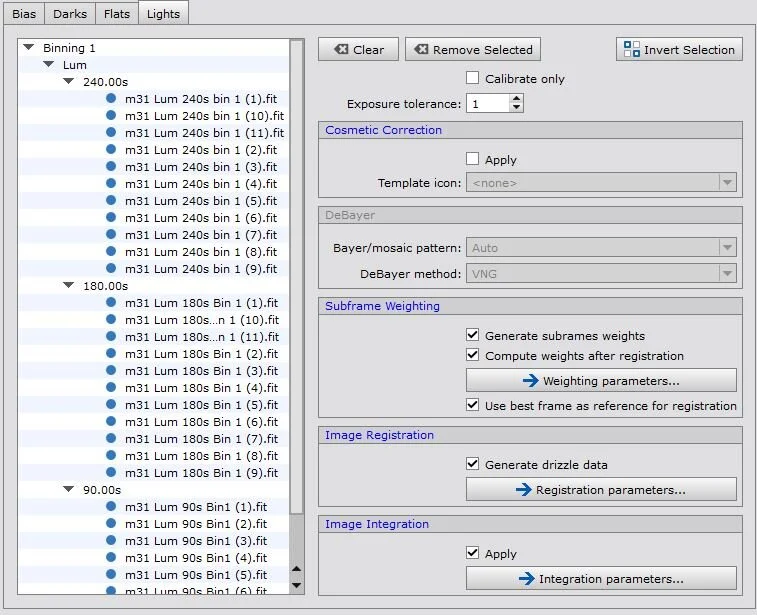The height and width of the screenshot is (615, 757).
Task: Toggle Image Integration Apply checkbox
Action: click(x=473, y=553)
